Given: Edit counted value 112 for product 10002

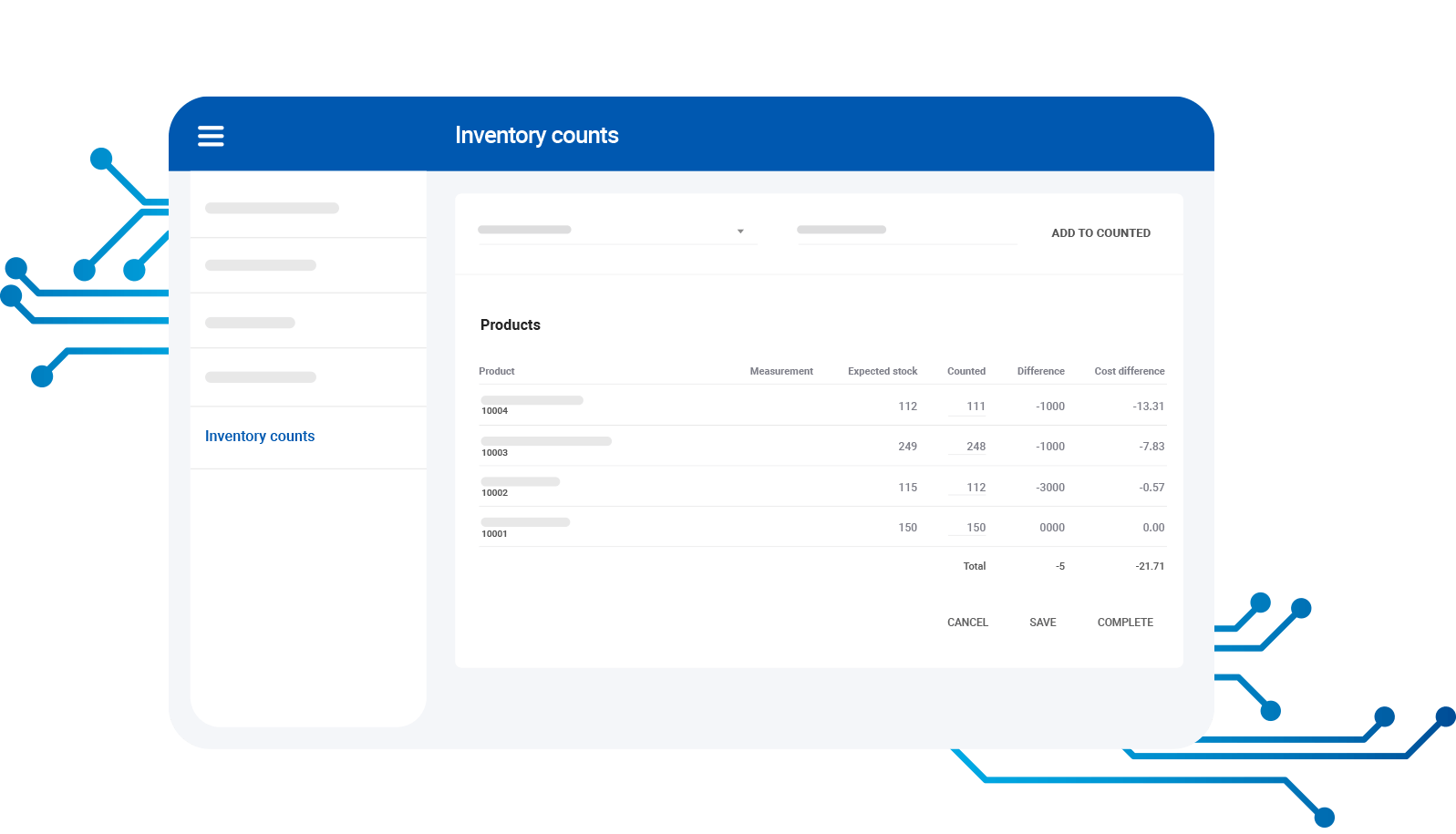Looking at the screenshot, I should [x=969, y=488].
